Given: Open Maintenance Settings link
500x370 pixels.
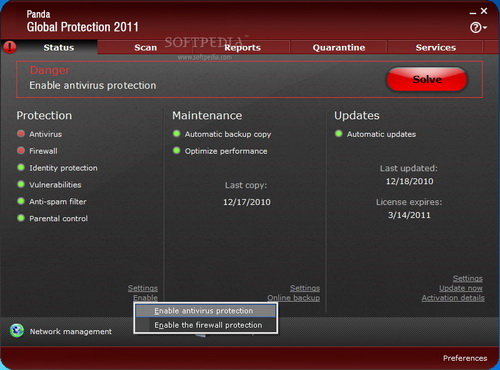Looking at the screenshot, I should click(305, 288).
